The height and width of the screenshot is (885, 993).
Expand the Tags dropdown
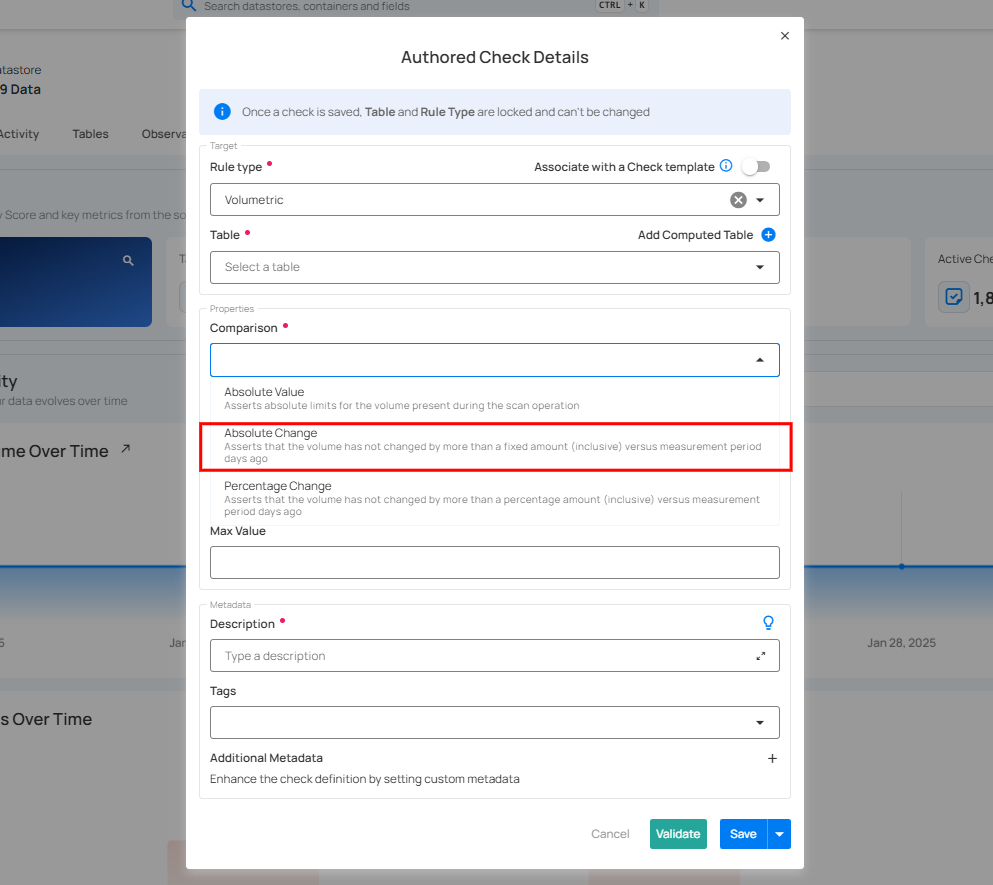point(760,722)
